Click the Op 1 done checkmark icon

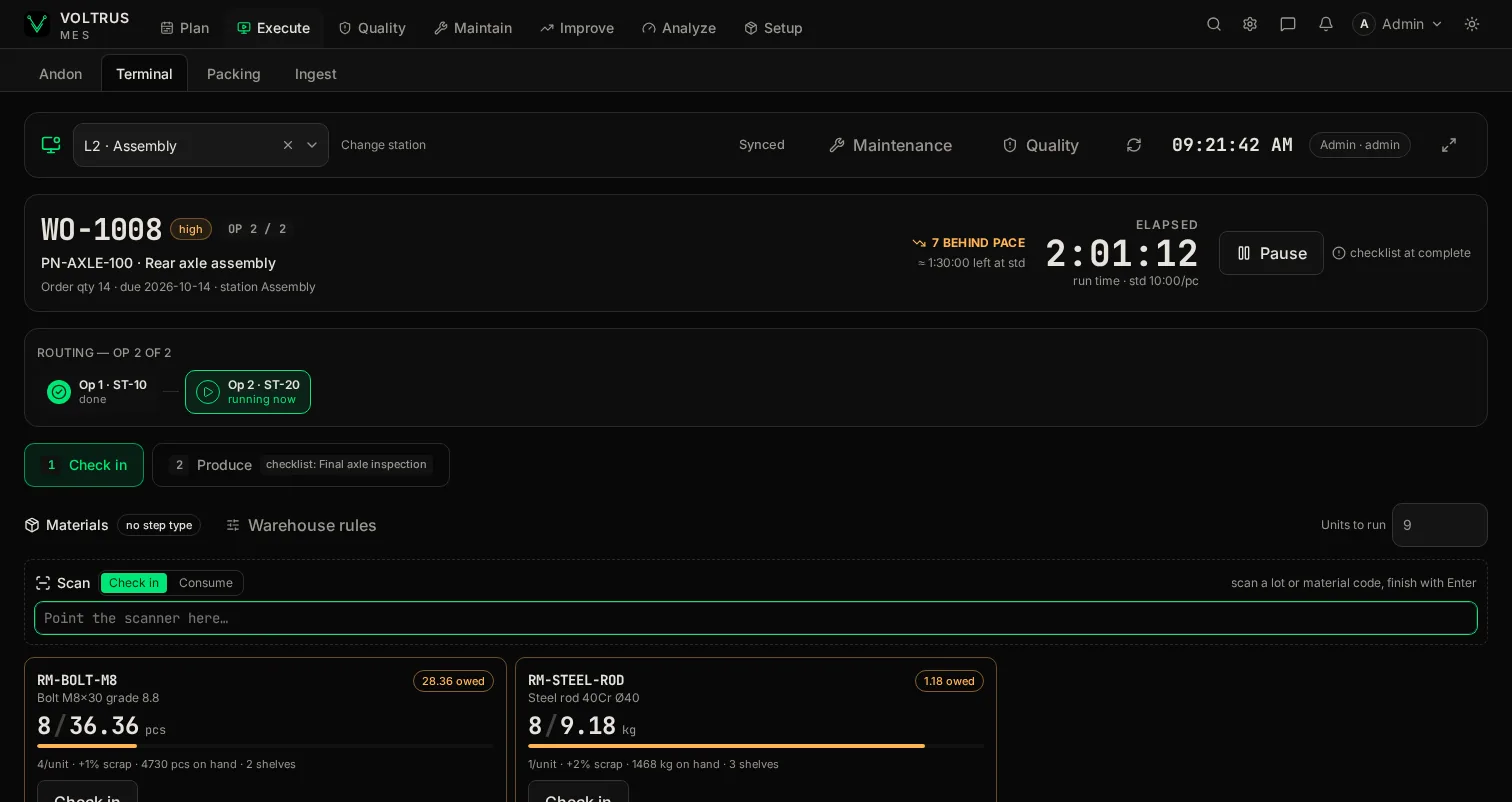point(59,392)
